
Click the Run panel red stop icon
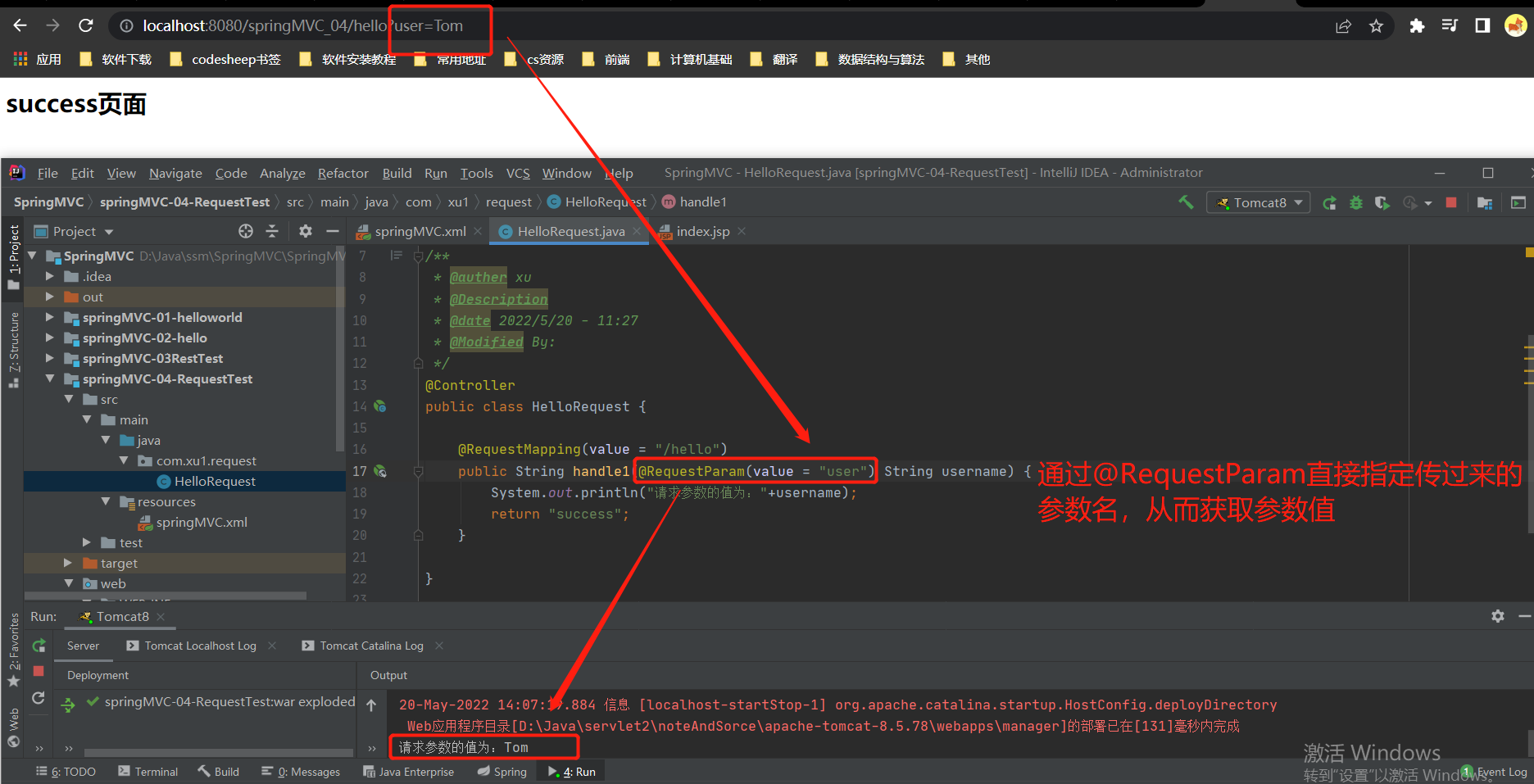pos(39,671)
